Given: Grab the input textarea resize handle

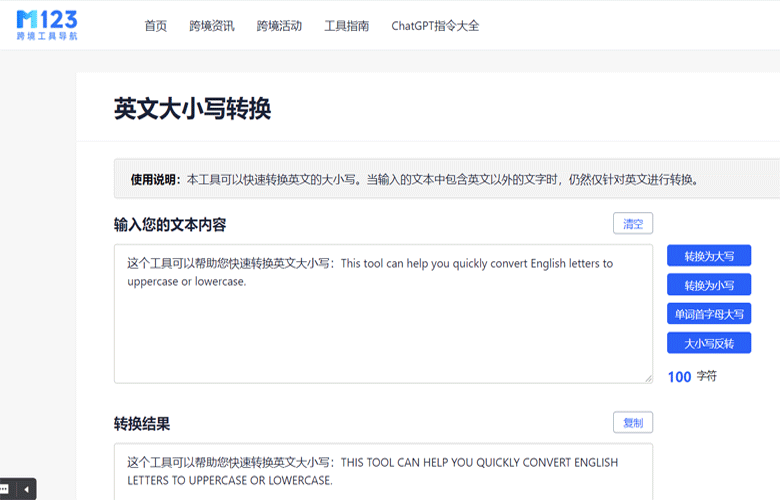Looking at the screenshot, I should (648, 379).
